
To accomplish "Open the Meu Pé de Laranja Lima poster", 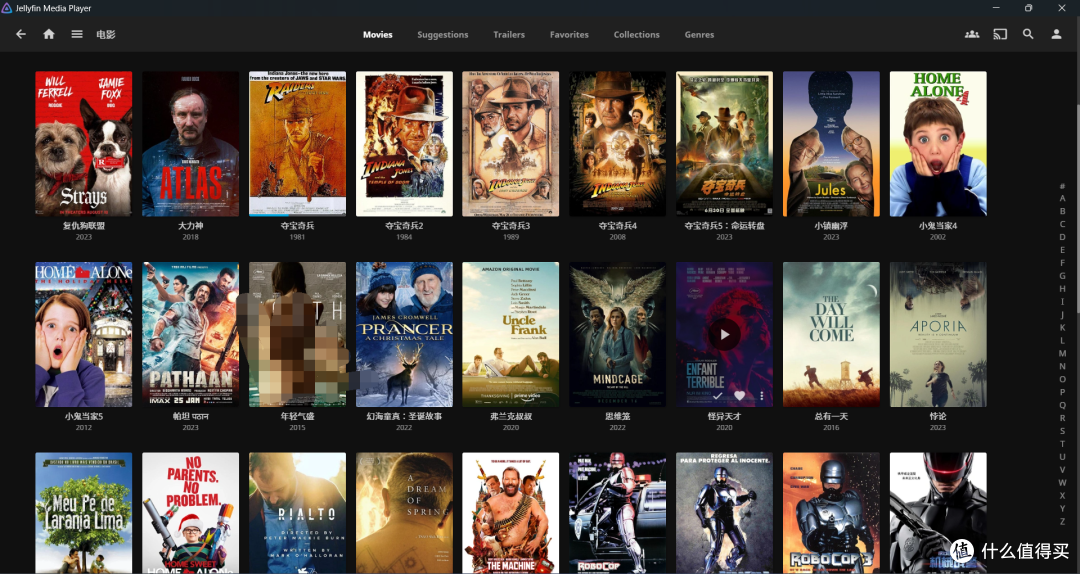I will [83, 513].
